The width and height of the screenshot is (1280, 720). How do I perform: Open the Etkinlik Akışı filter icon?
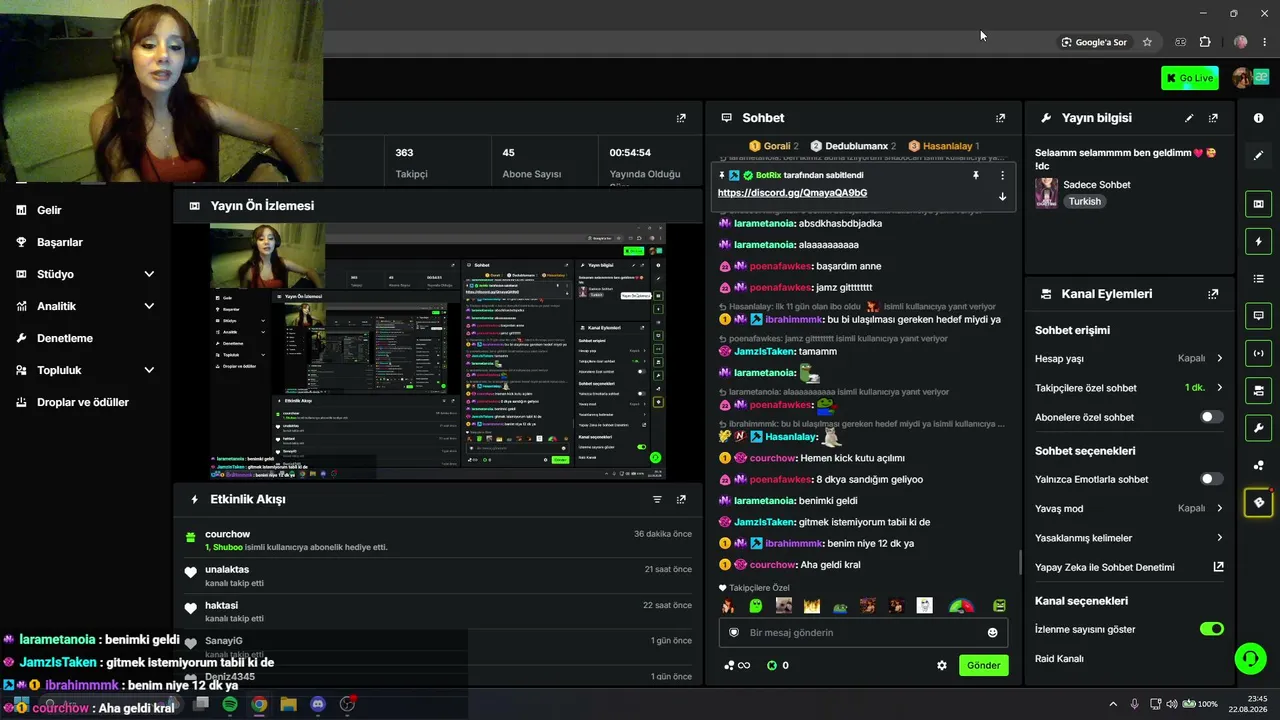(657, 499)
